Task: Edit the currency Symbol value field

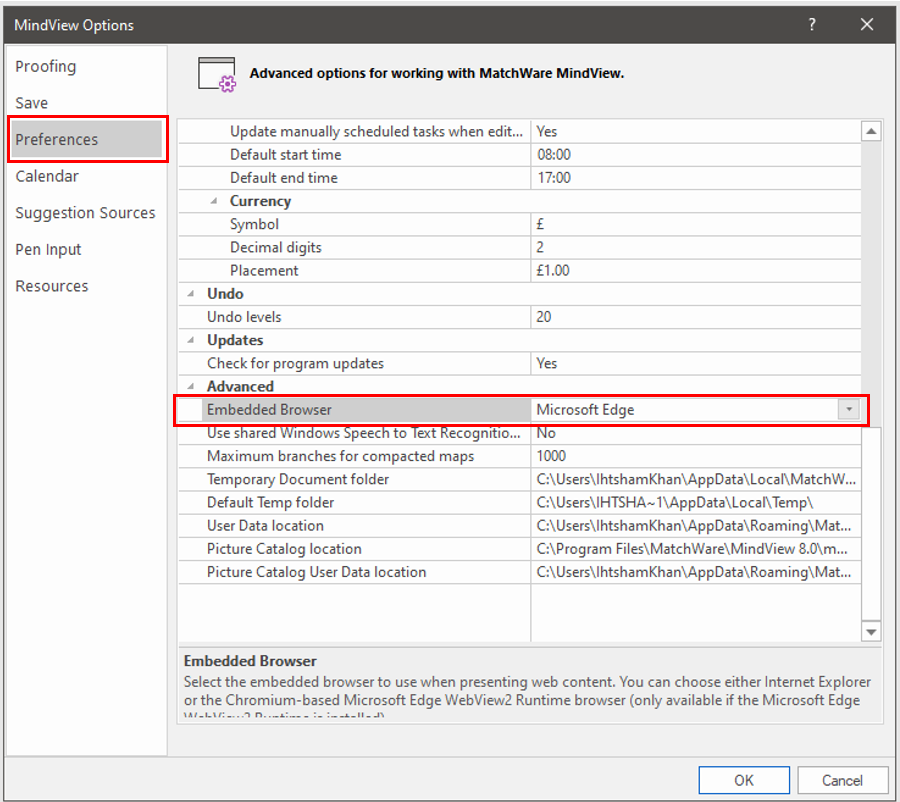Action: coord(696,224)
